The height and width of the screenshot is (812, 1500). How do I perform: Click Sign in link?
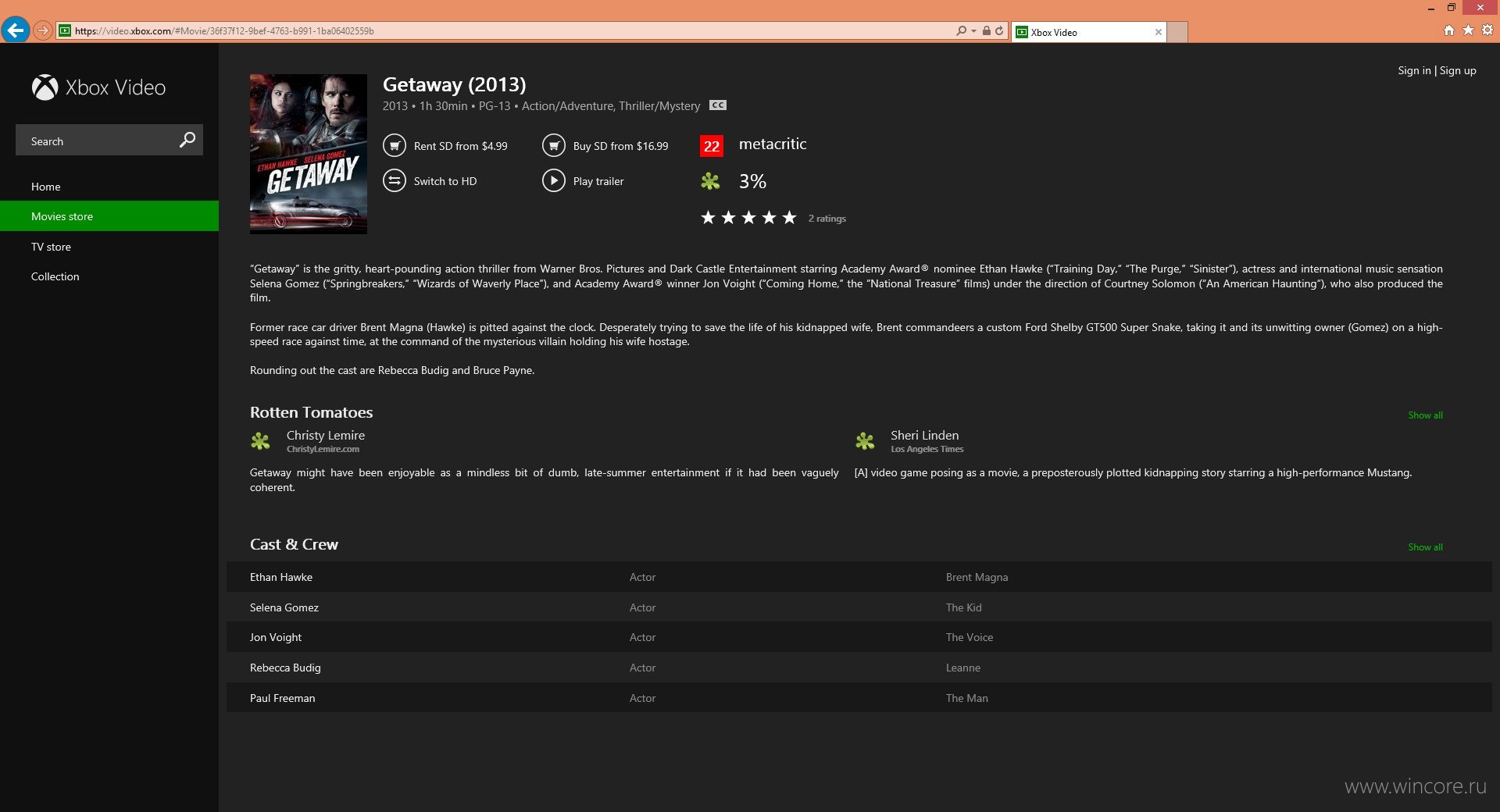point(1414,70)
